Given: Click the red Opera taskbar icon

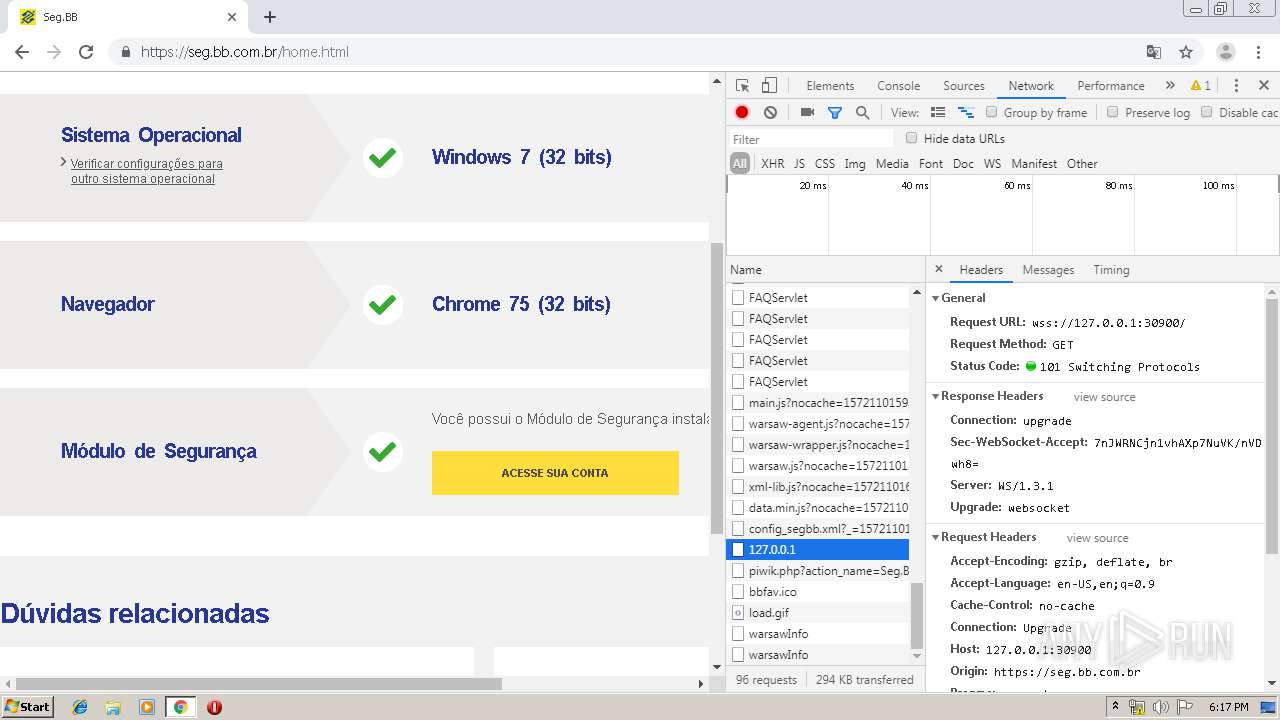Looking at the screenshot, I should pyautogui.click(x=214, y=707).
